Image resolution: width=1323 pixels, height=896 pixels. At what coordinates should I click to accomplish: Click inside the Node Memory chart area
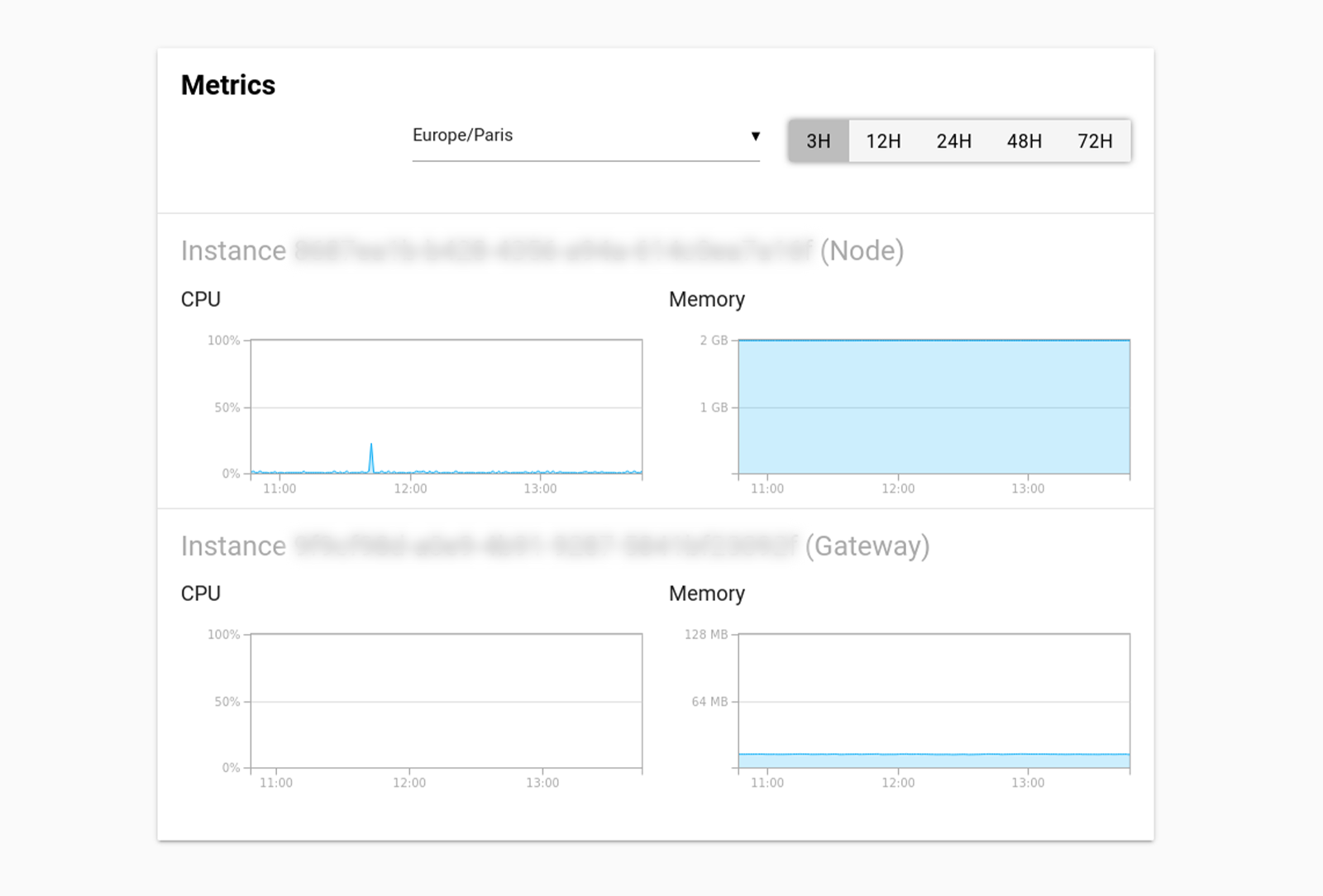coord(934,407)
